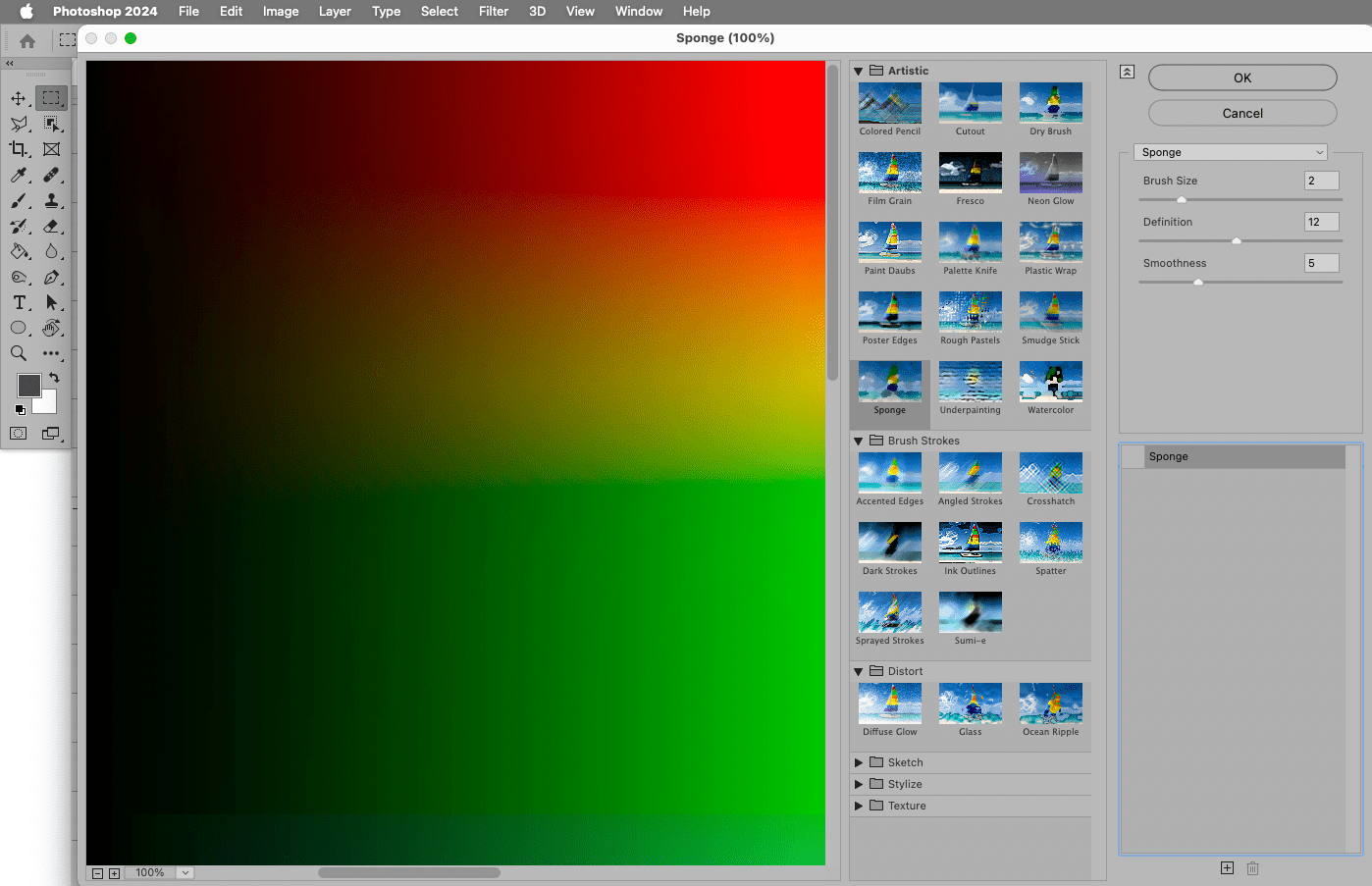Dismiss the dialog with Cancel

click(1241, 112)
